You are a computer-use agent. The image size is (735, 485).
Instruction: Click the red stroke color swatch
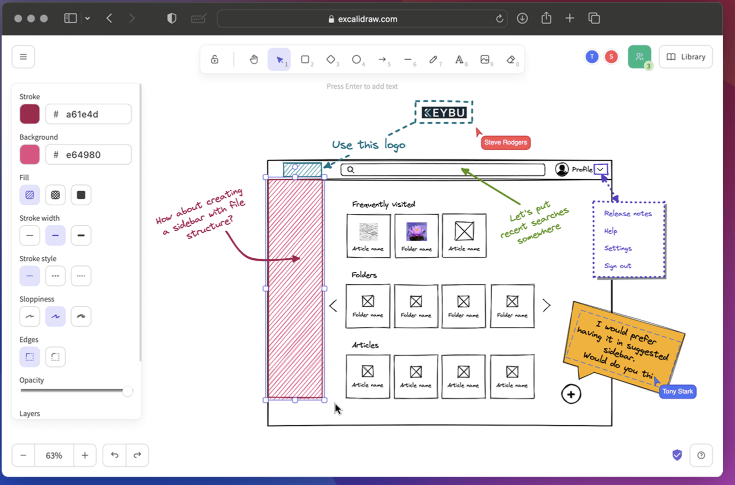tap(30, 114)
